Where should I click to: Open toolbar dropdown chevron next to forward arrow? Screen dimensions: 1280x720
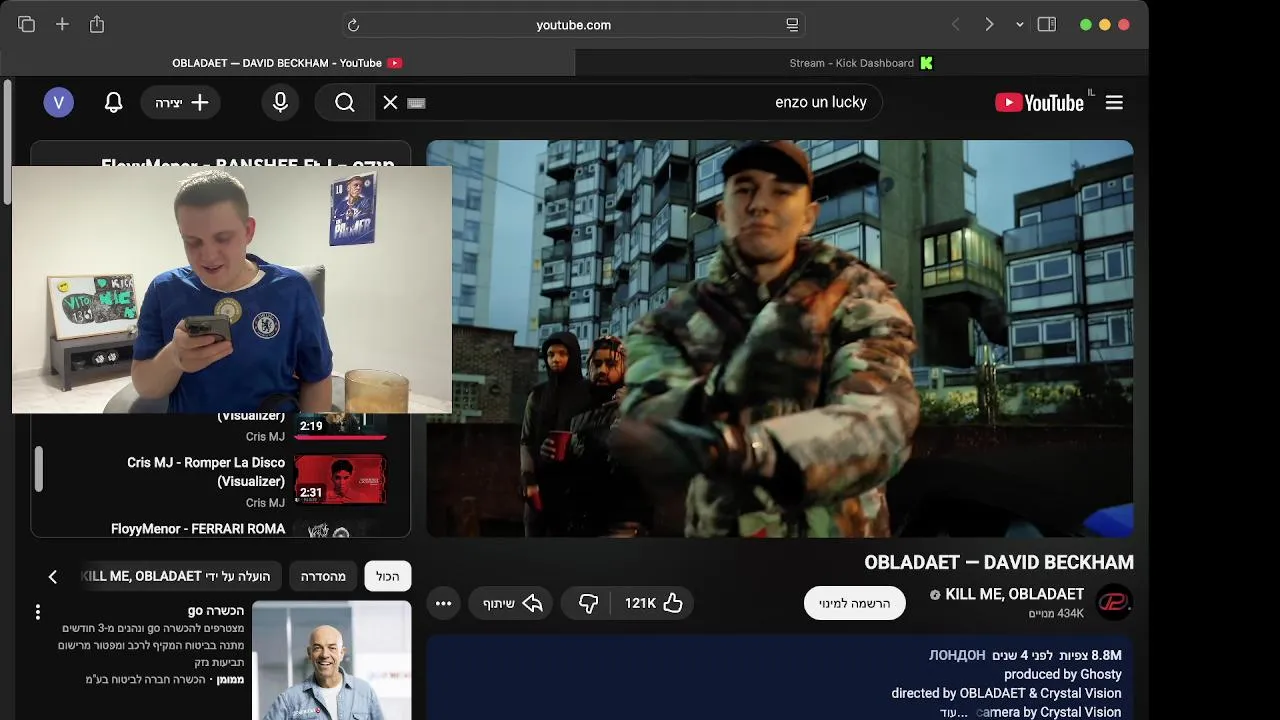(x=1019, y=25)
